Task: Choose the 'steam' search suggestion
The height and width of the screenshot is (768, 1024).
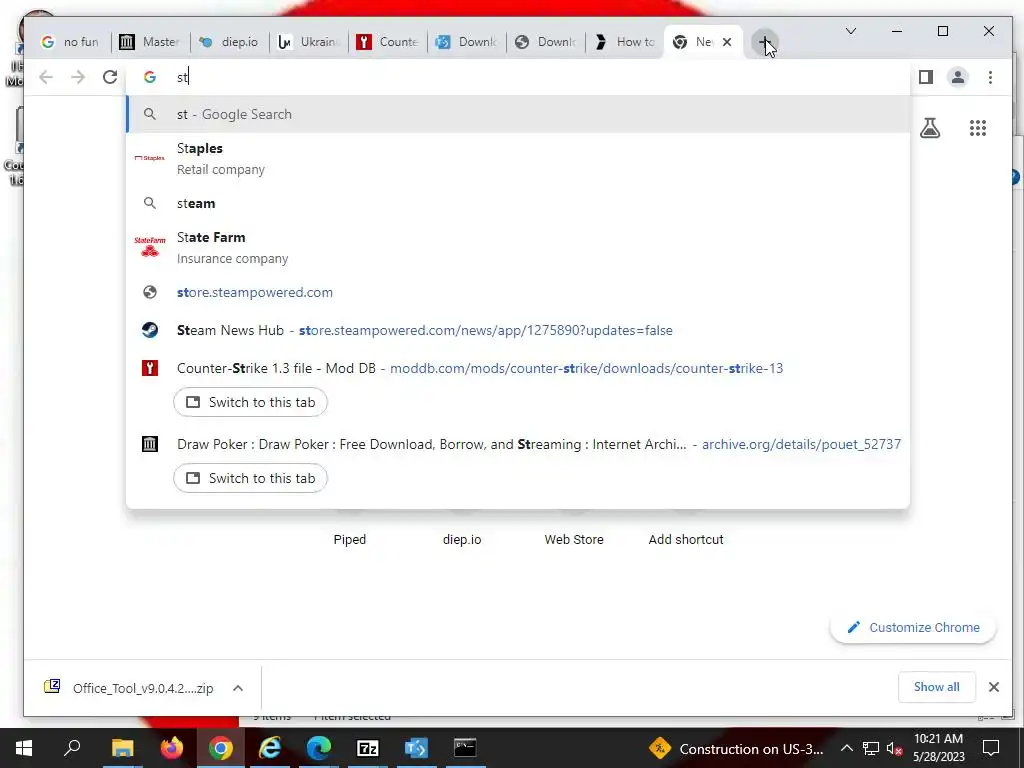Action: (x=518, y=203)
